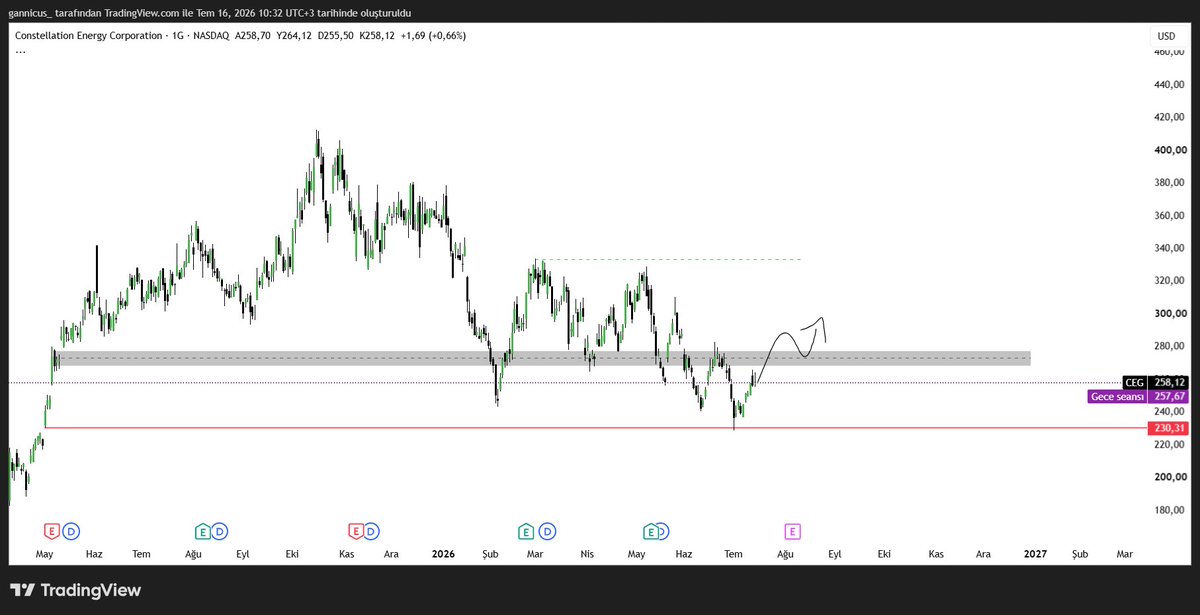This screenshot has height=615, width=1200.
Task: Open the pink upcoming earnings E marker
Action: coord(792,530)
